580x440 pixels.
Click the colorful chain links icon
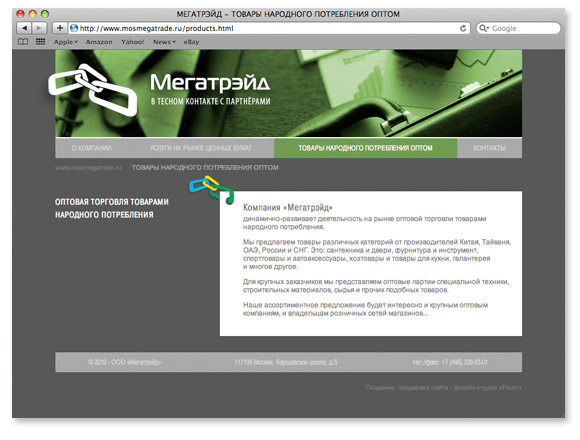click(212, 189)
